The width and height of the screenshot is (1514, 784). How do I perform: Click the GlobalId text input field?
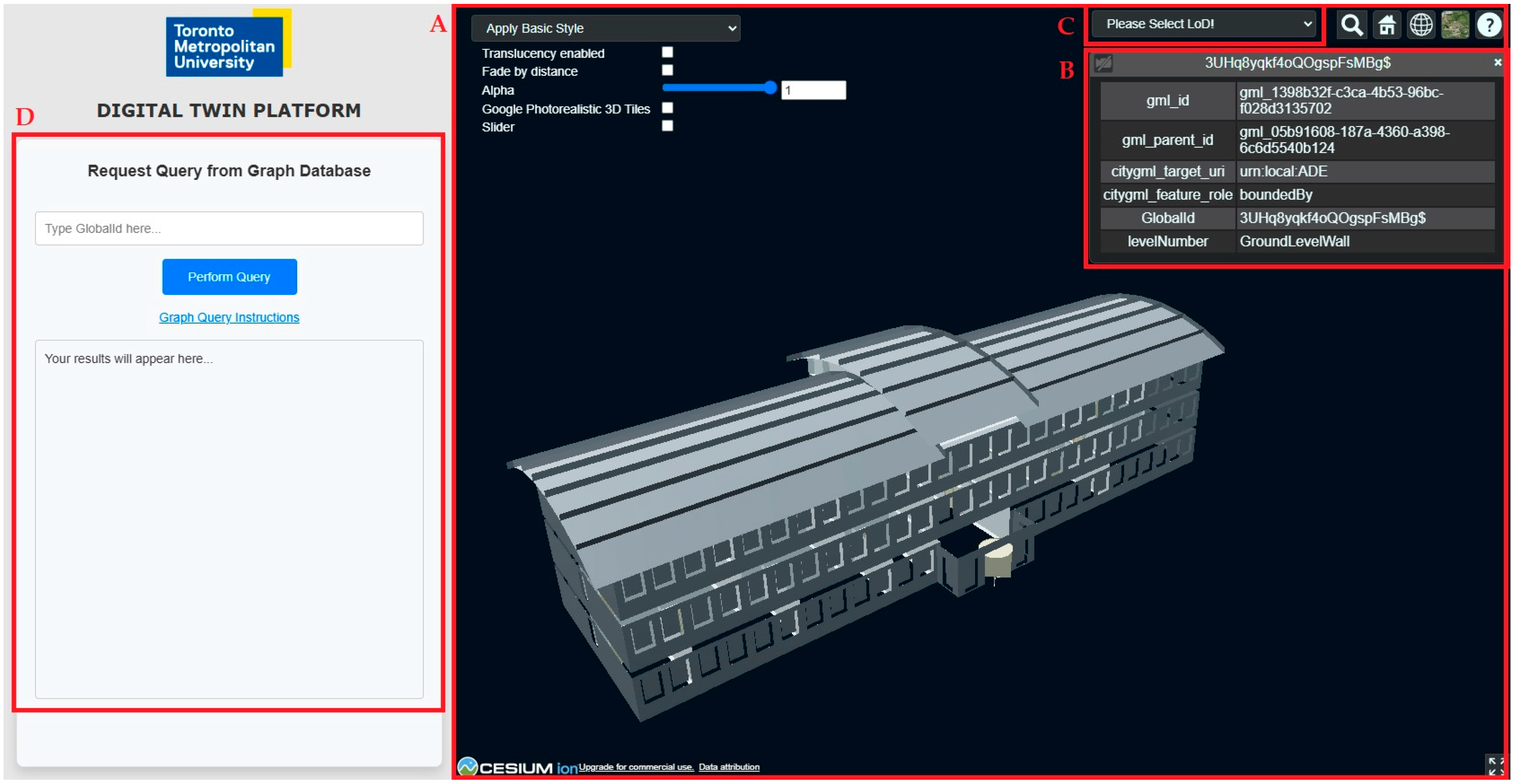tap(229, 229)
